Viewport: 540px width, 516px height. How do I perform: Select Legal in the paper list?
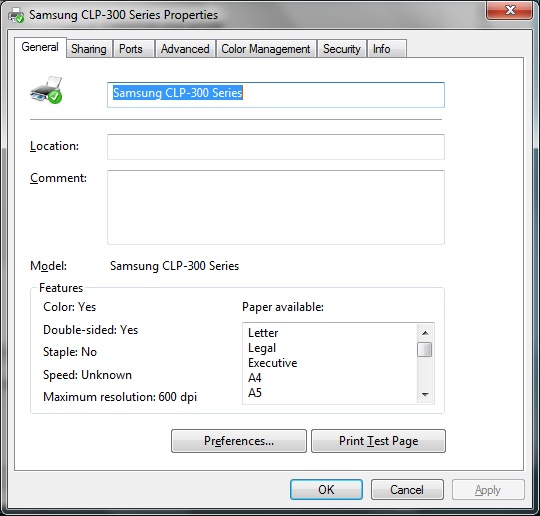(262, 348)
